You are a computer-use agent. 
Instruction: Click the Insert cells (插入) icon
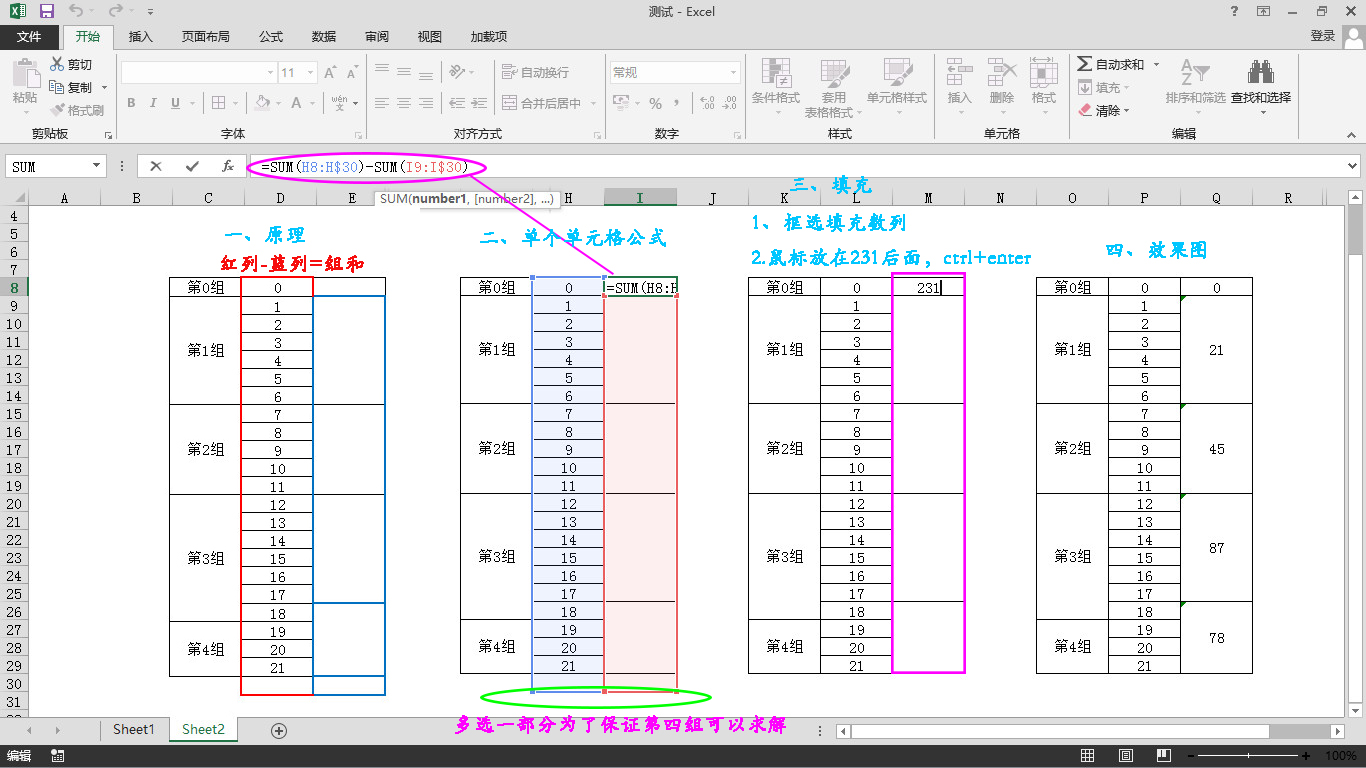pyautogui.click(x=960, y=73)
